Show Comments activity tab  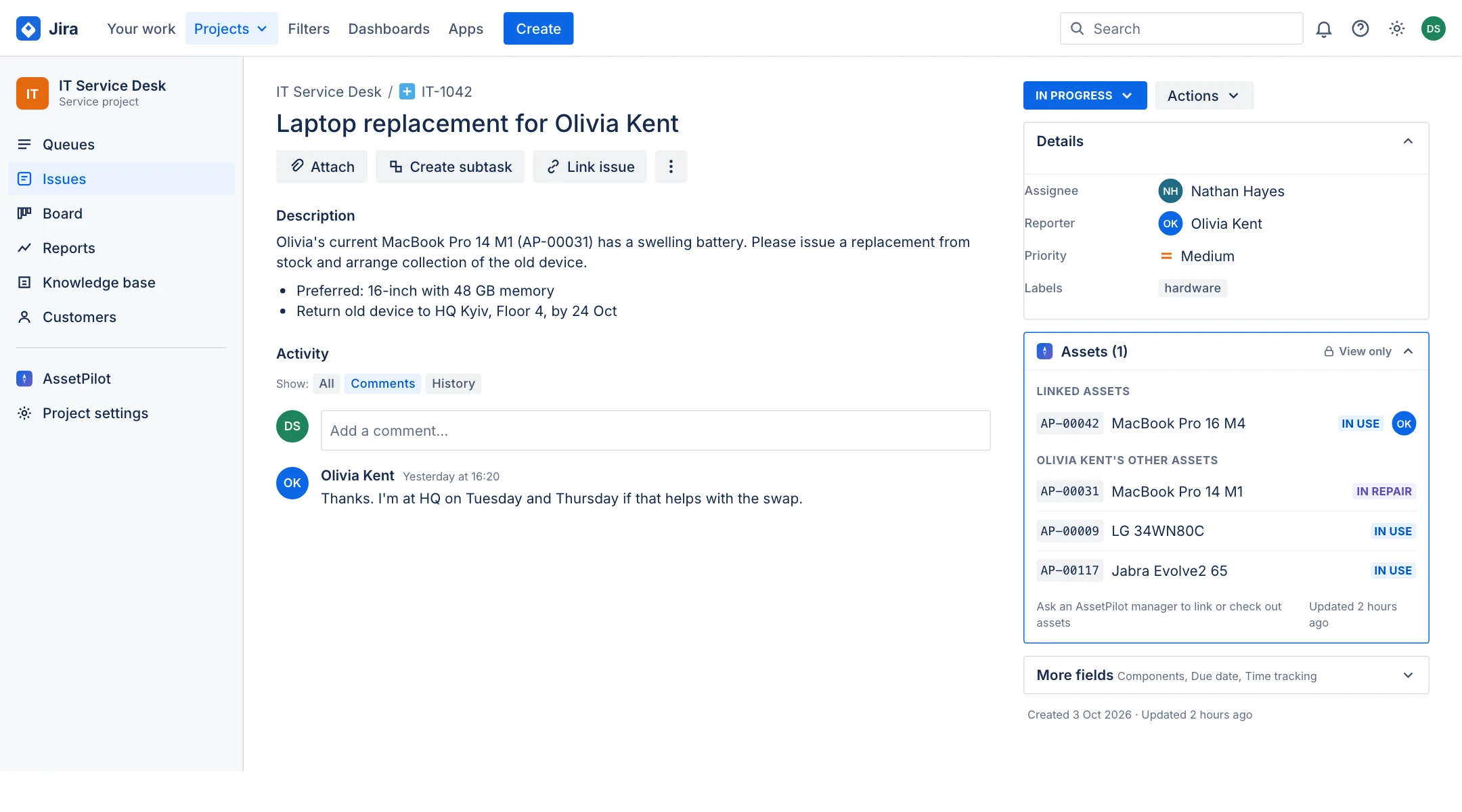click(382, 384)
